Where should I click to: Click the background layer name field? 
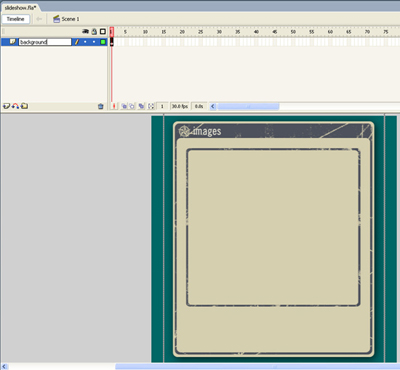coord(45,42)
